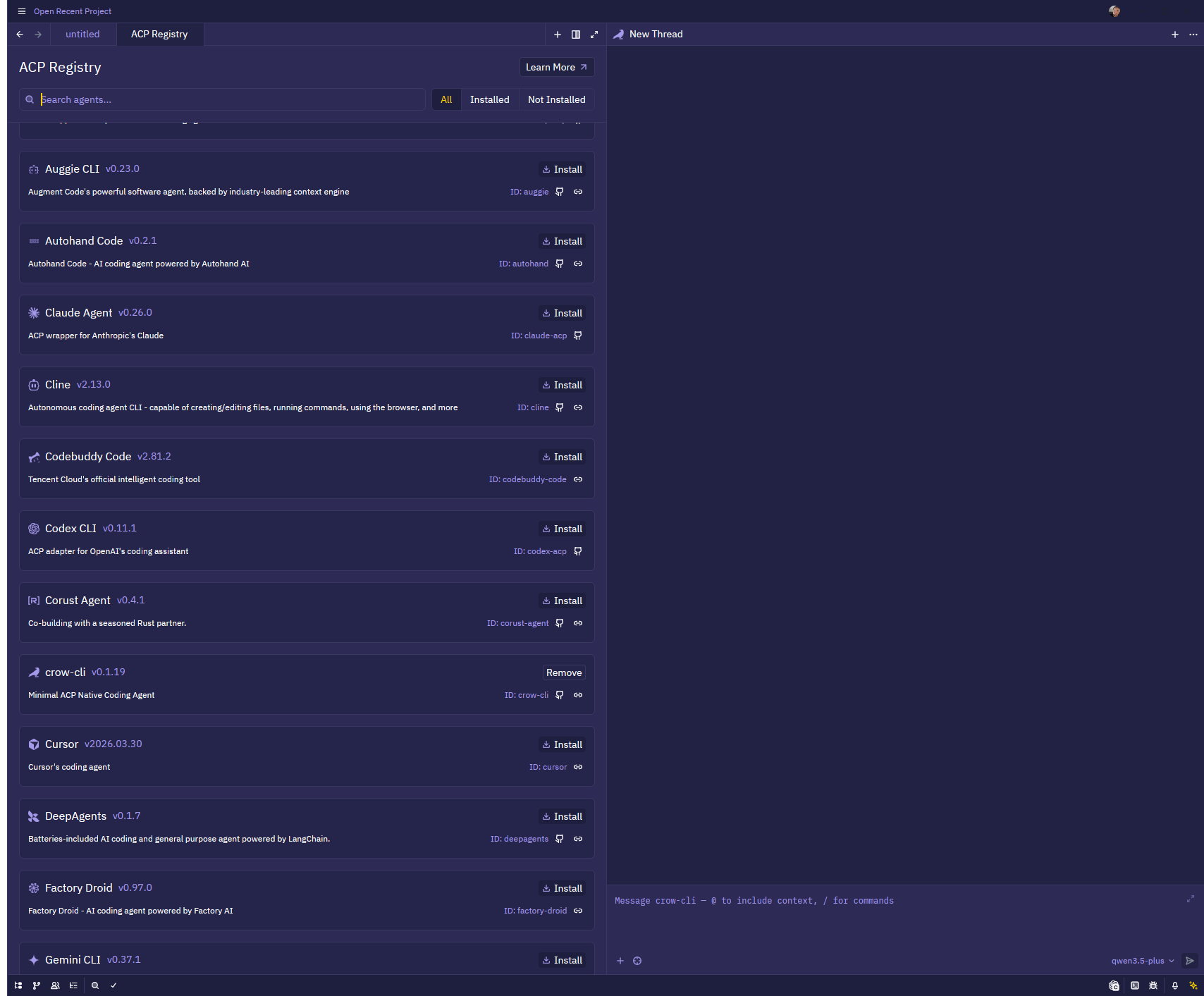Viewport: 1204px width, 996px height.
Task: Open the qwen3.5-plus model dropdown
Action: pyautogui.click(x=1141, y=960)
